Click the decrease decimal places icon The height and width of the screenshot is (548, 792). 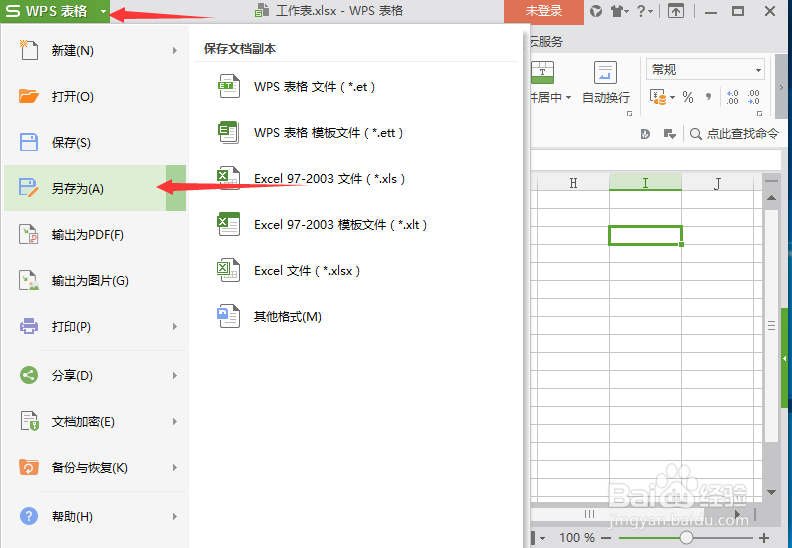pyautogui.click(x=754, y=97)
